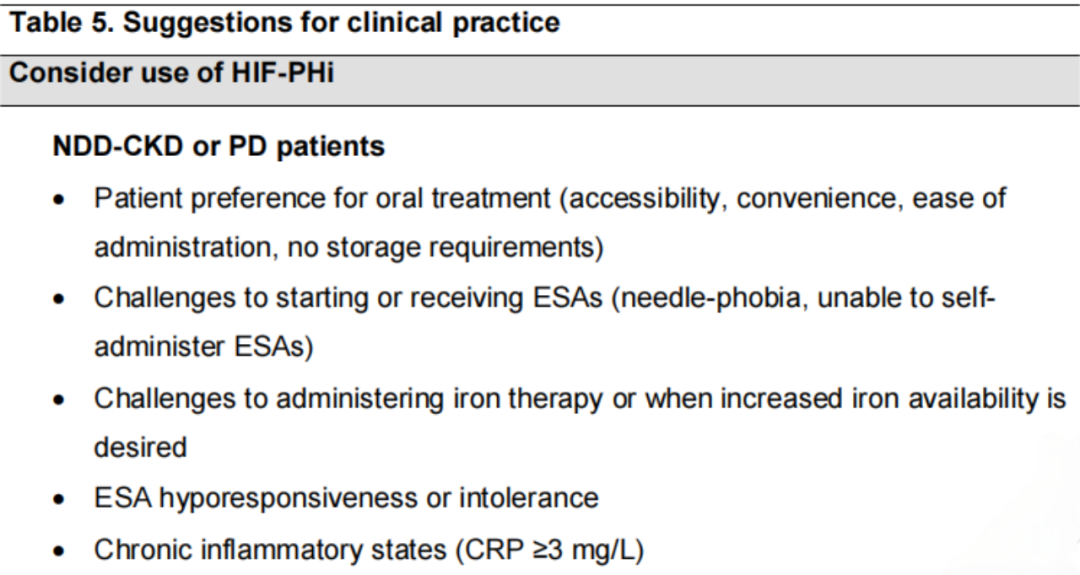Click the text "CRP ≥3 mg/L"
Image resolution: width=1080 pixels, height=575 pixels.
[550, 550]
